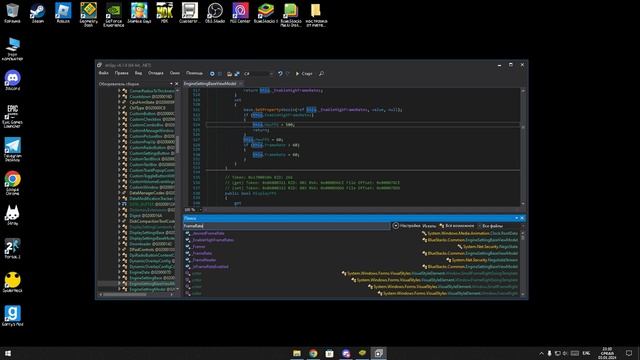Select the Telegram Desktop icon
640x360 pixels.
tap(12, 149)
